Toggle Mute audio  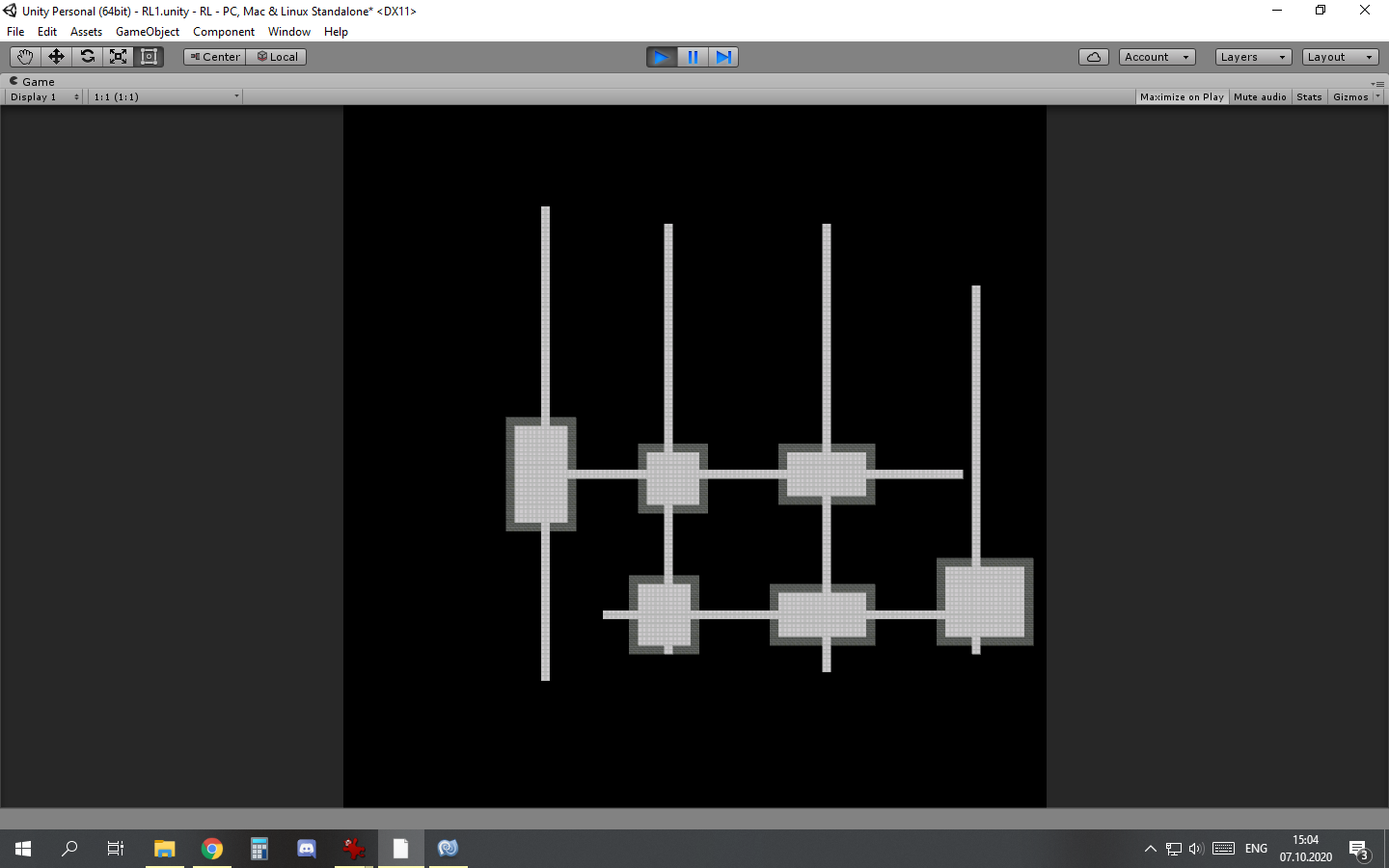(1260, 96)
